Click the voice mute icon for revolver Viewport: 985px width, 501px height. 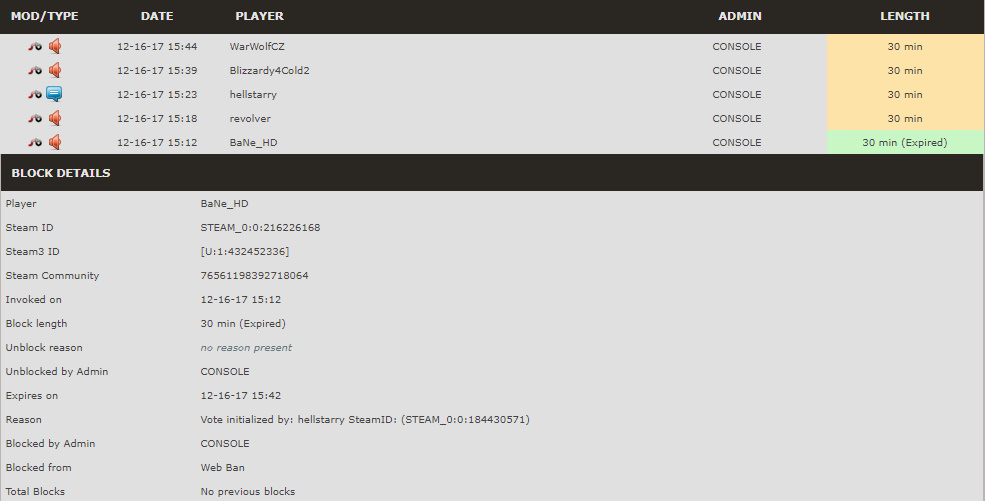(x=55, y=118)
